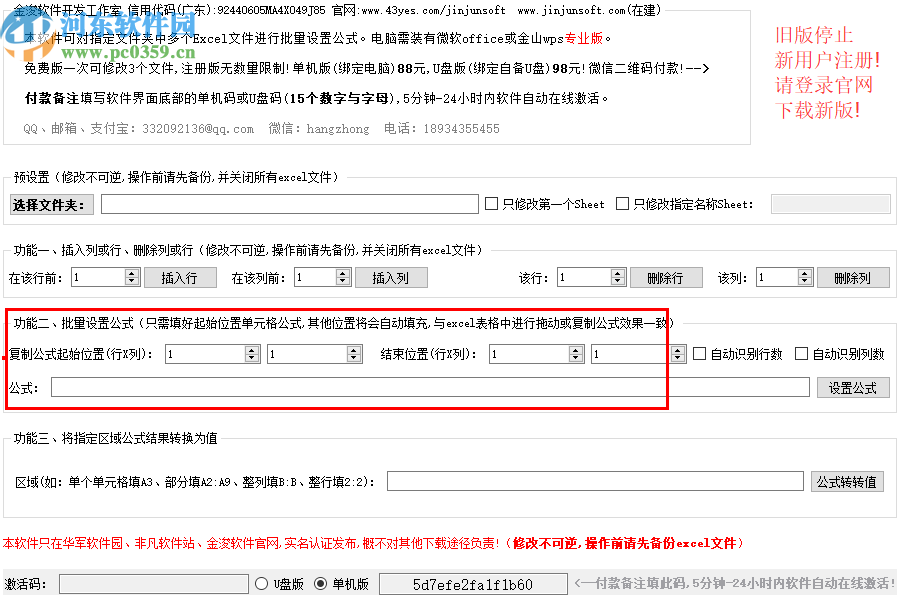The height and width of the screenshot is (595, 897).
Task: Click the 插入行 button
Action: (x=179, y=277)
